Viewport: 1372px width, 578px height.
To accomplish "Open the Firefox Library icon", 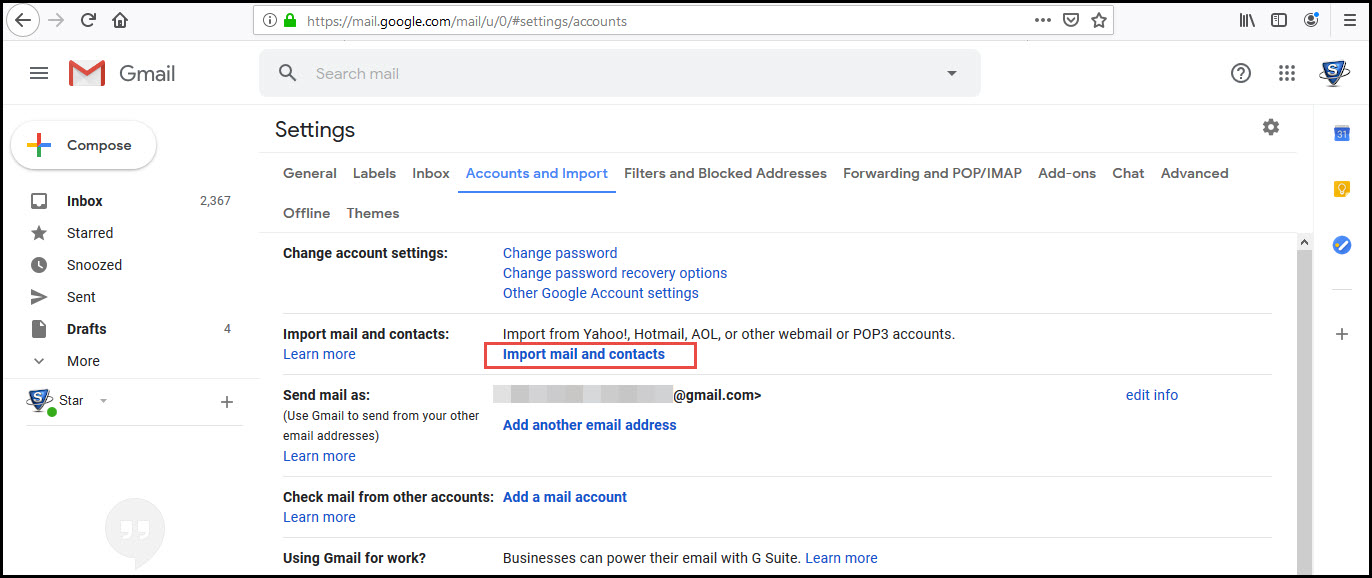I will tap(1247, 20).
